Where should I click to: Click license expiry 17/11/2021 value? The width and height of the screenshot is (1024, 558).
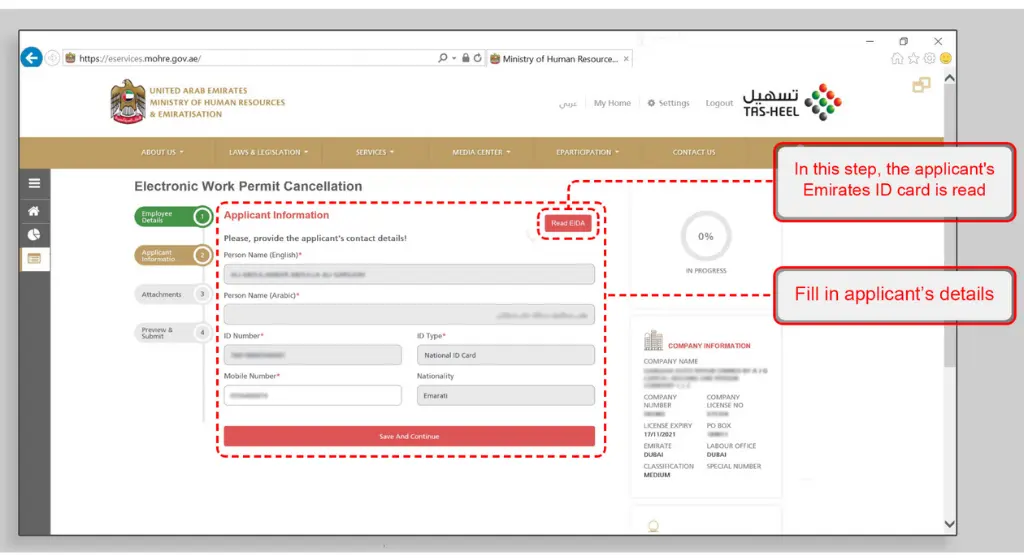[659, 435]
